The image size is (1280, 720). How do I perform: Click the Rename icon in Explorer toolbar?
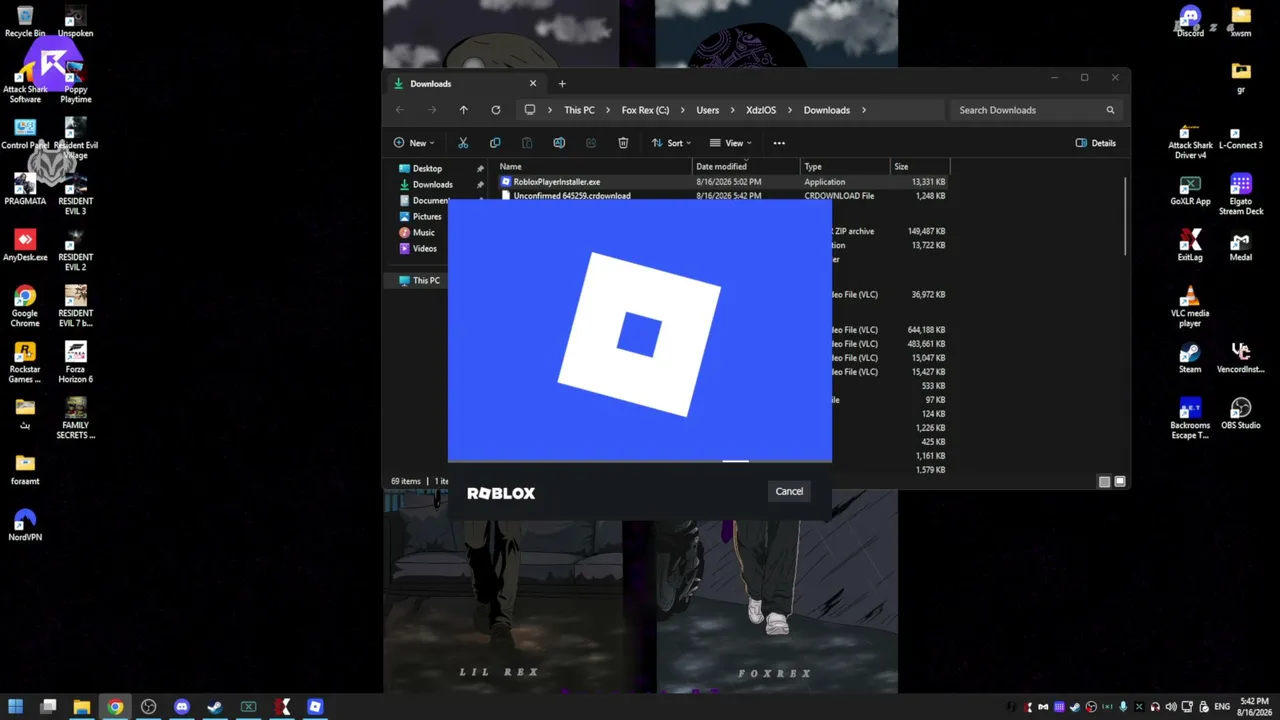point(559,143)
